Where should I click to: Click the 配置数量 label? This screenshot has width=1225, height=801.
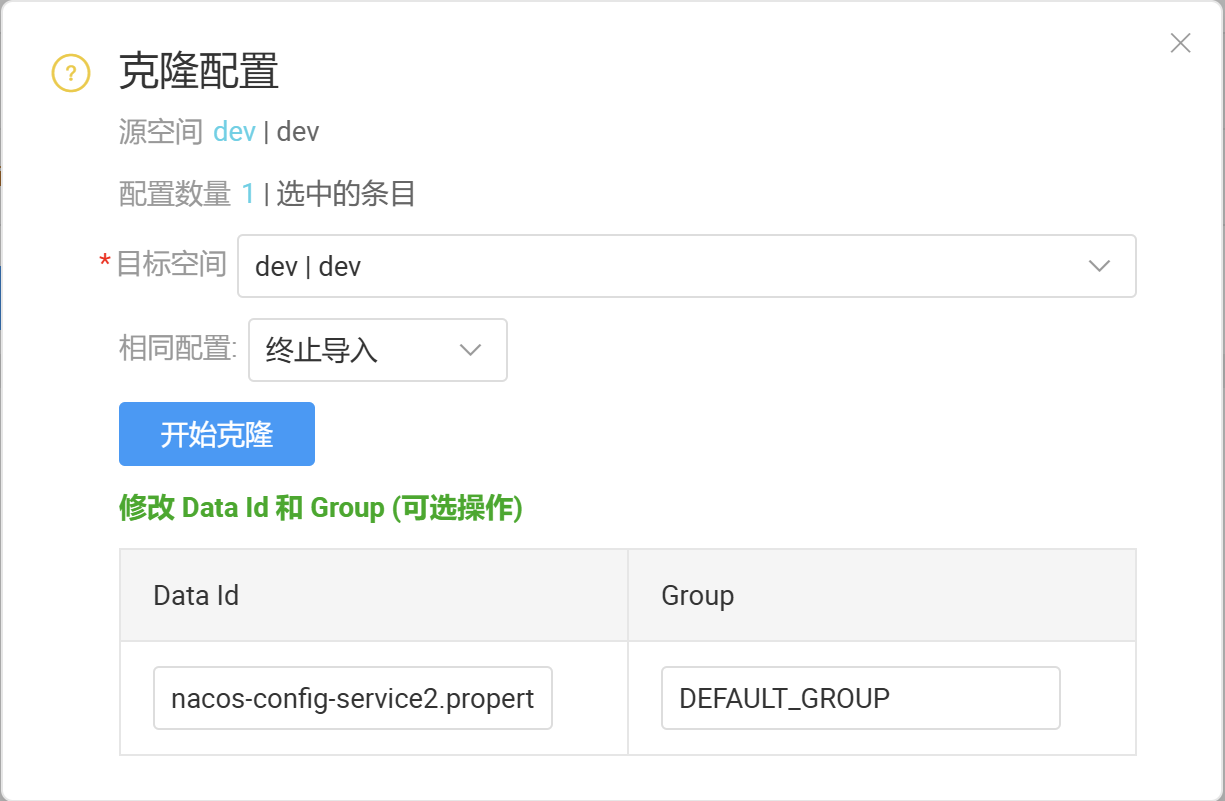point(175,194)
